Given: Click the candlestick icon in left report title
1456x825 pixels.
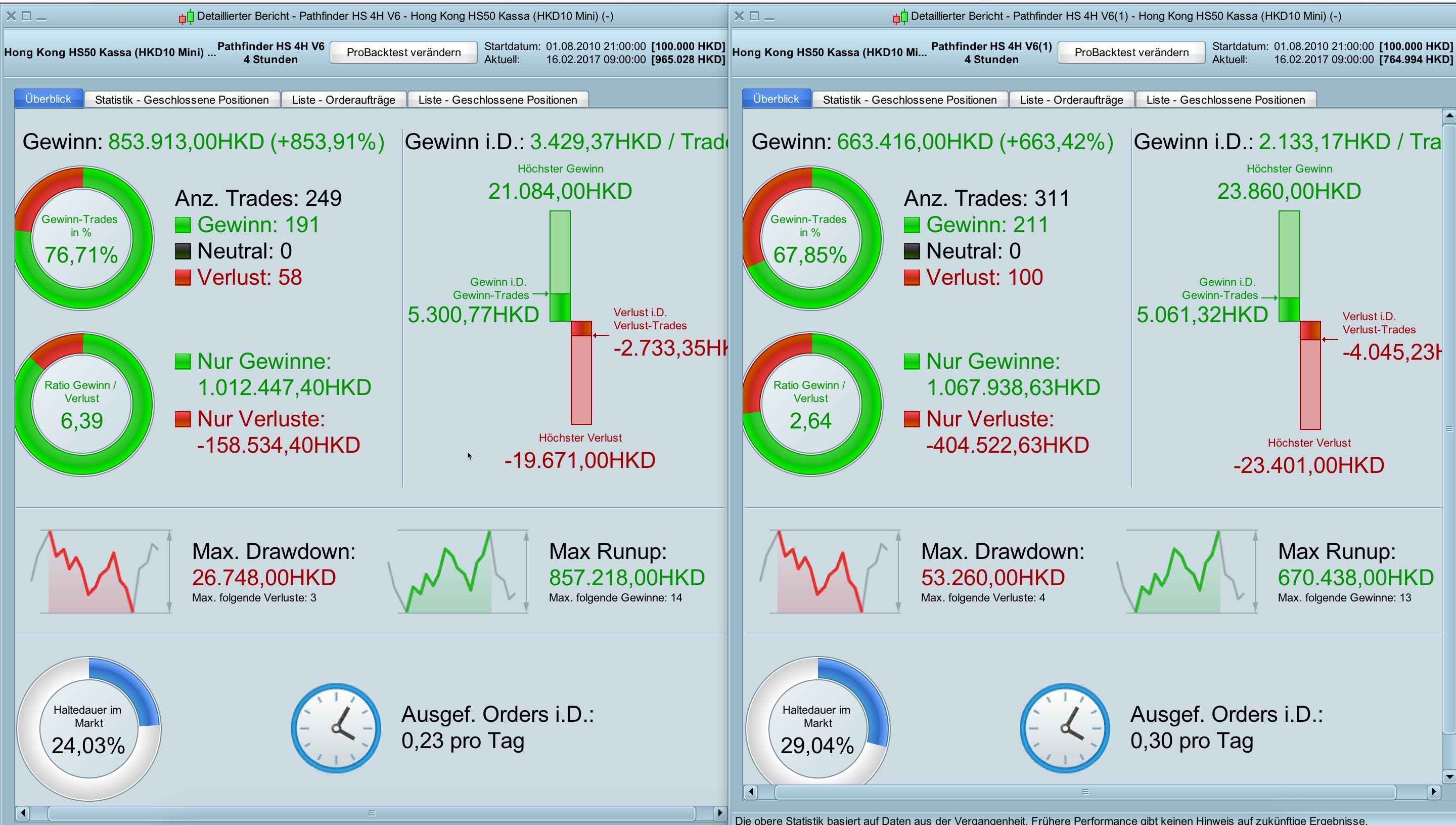Looking at the screenshot, I should [187, 17].
